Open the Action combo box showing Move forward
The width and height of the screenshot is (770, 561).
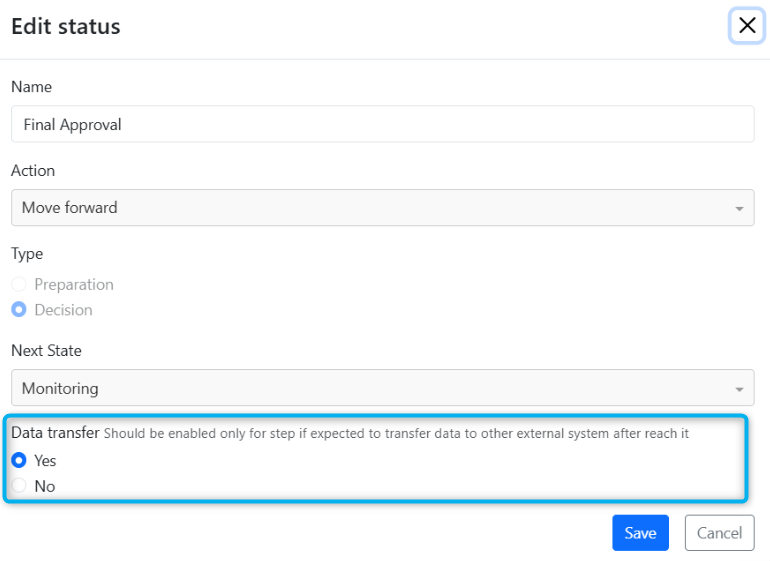tap(383, 208)
